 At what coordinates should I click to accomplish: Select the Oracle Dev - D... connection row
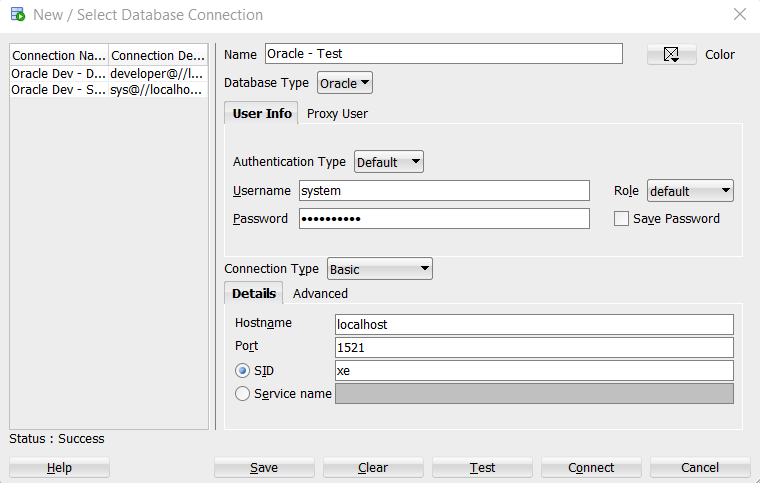(x=109, y=74)
